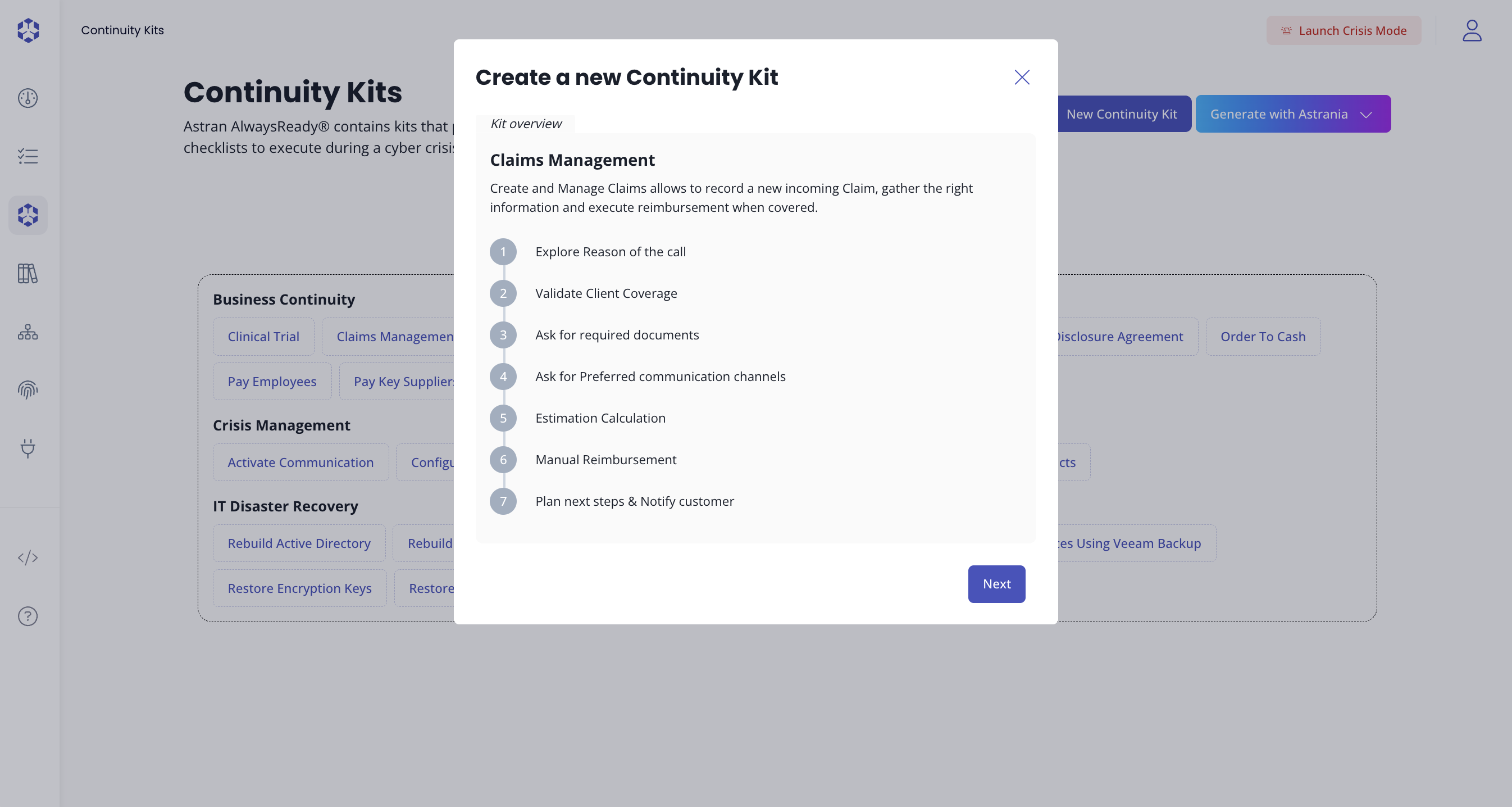Choose the Order To Cash kit

tap(1263, 337)
